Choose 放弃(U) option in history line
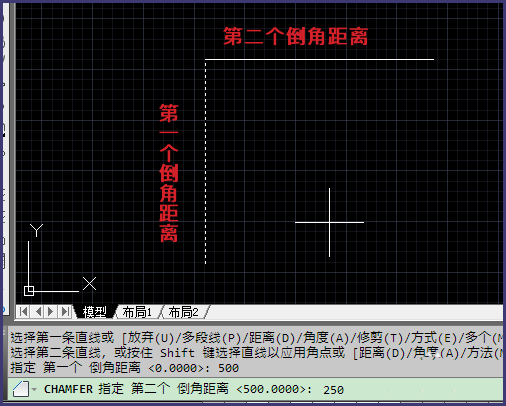 click(152, 338)
